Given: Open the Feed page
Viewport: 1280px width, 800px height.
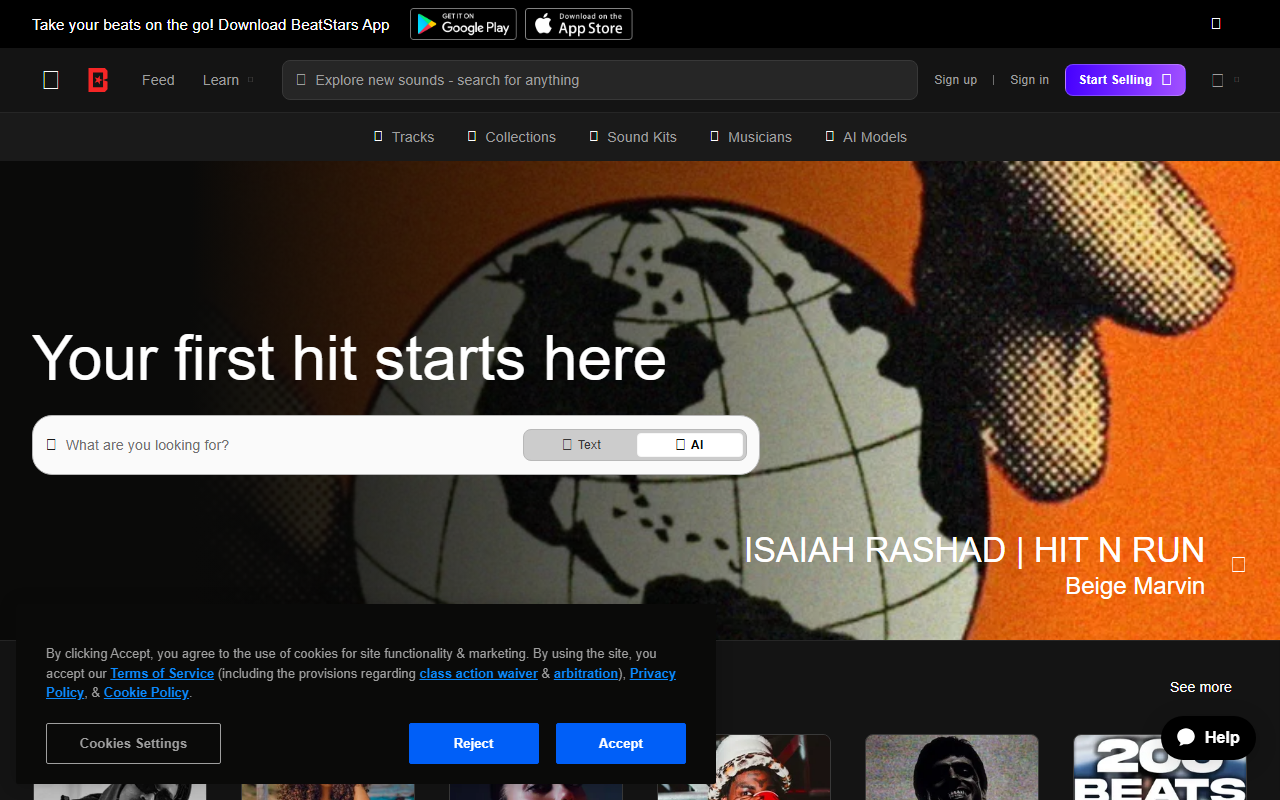Looking at the screenshot, I should [x=158, y=80].
